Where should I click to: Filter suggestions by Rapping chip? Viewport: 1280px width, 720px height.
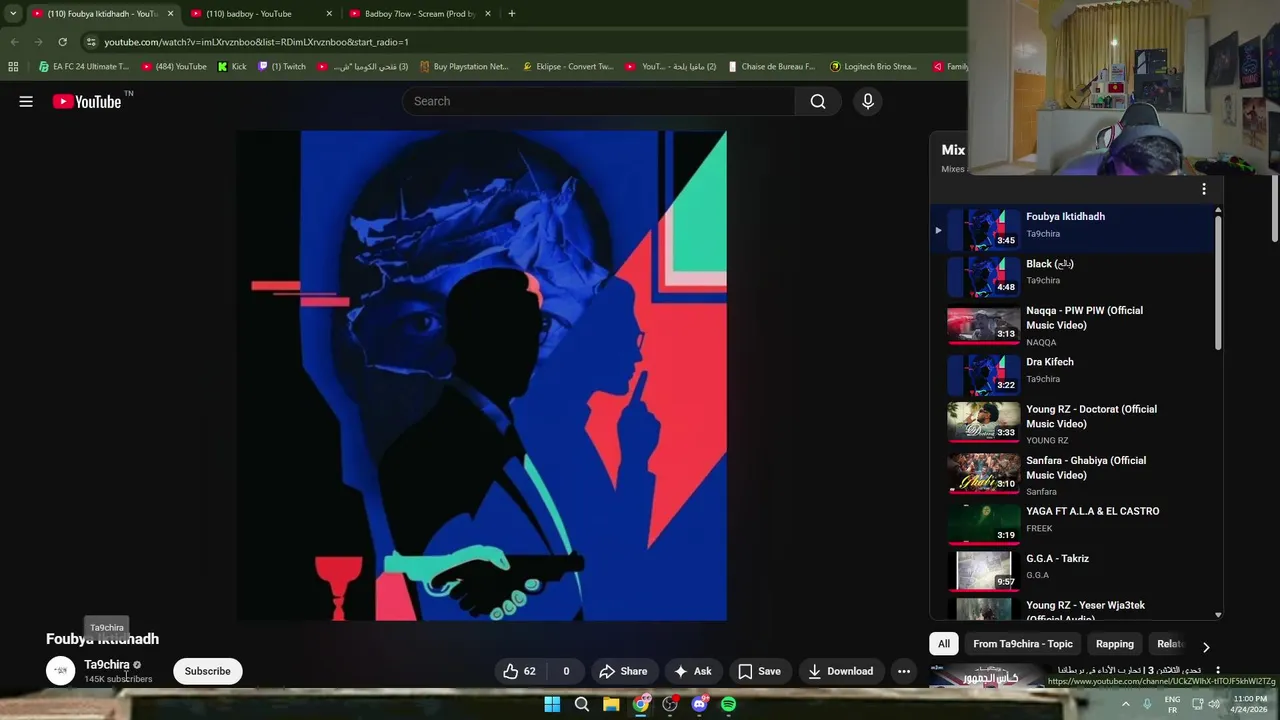(x=1114, y=644)
